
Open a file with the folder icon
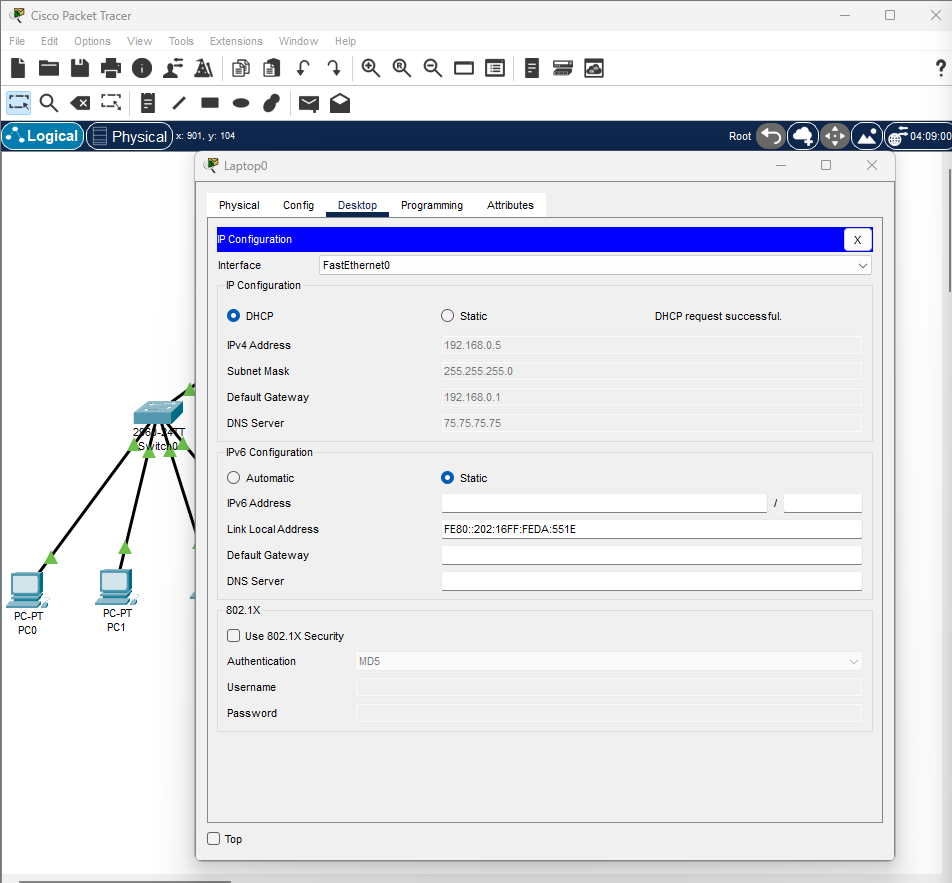pos(49,68)
